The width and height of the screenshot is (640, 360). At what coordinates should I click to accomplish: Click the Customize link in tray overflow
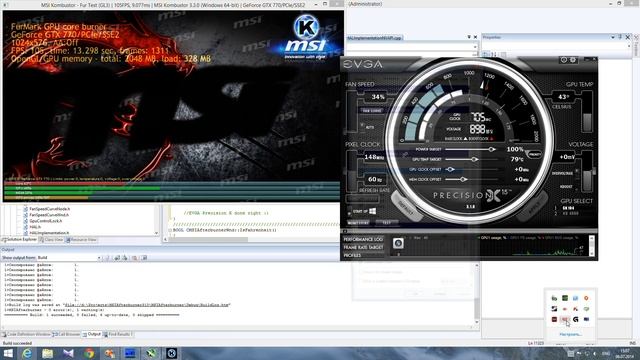click(570, 334)
